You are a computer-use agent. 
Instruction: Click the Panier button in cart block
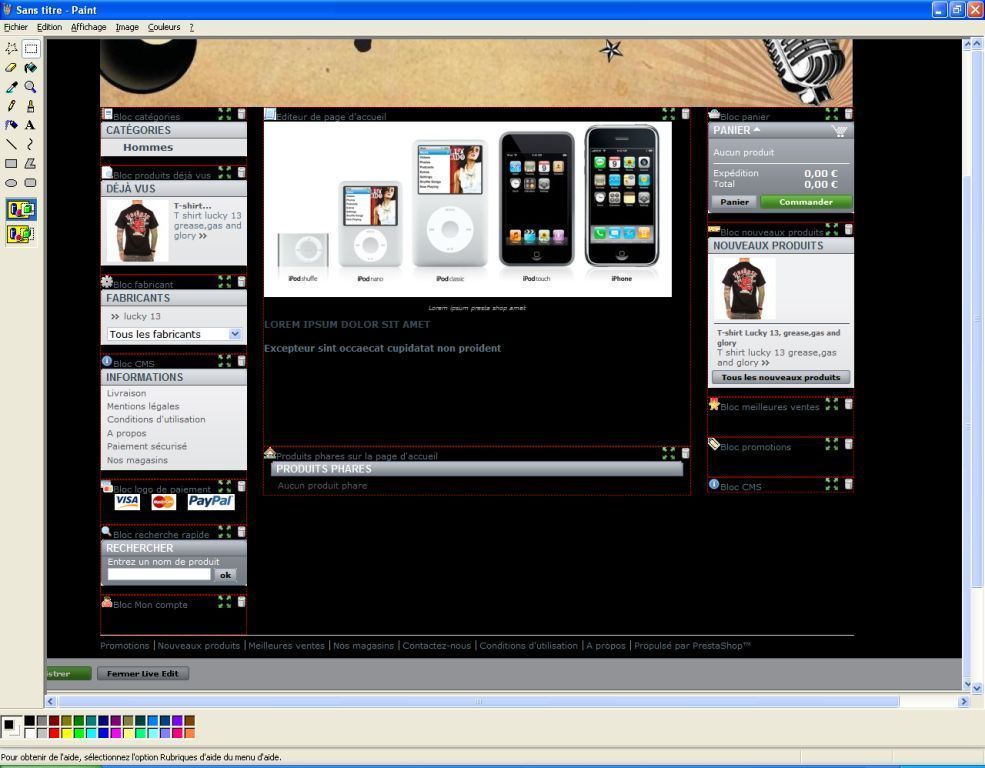pos(734,202)
